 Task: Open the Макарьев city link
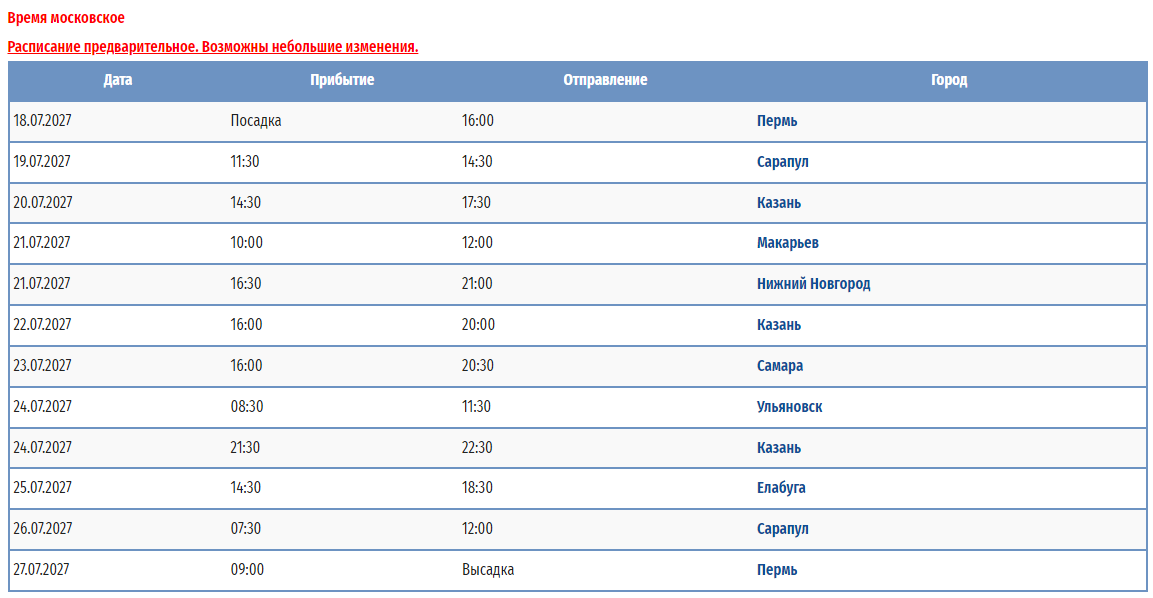pyautogui.click(x=788, y=243)
